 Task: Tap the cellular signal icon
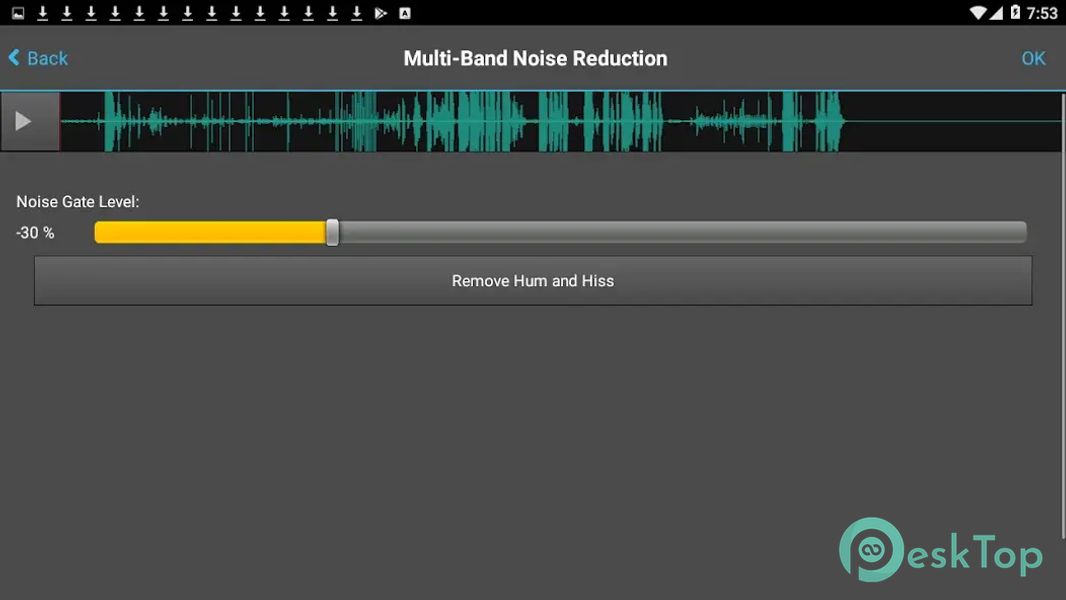(x=996, y=13)
